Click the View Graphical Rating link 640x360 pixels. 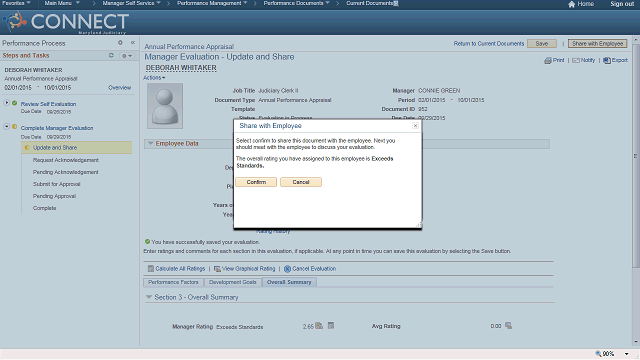[248, 269]
